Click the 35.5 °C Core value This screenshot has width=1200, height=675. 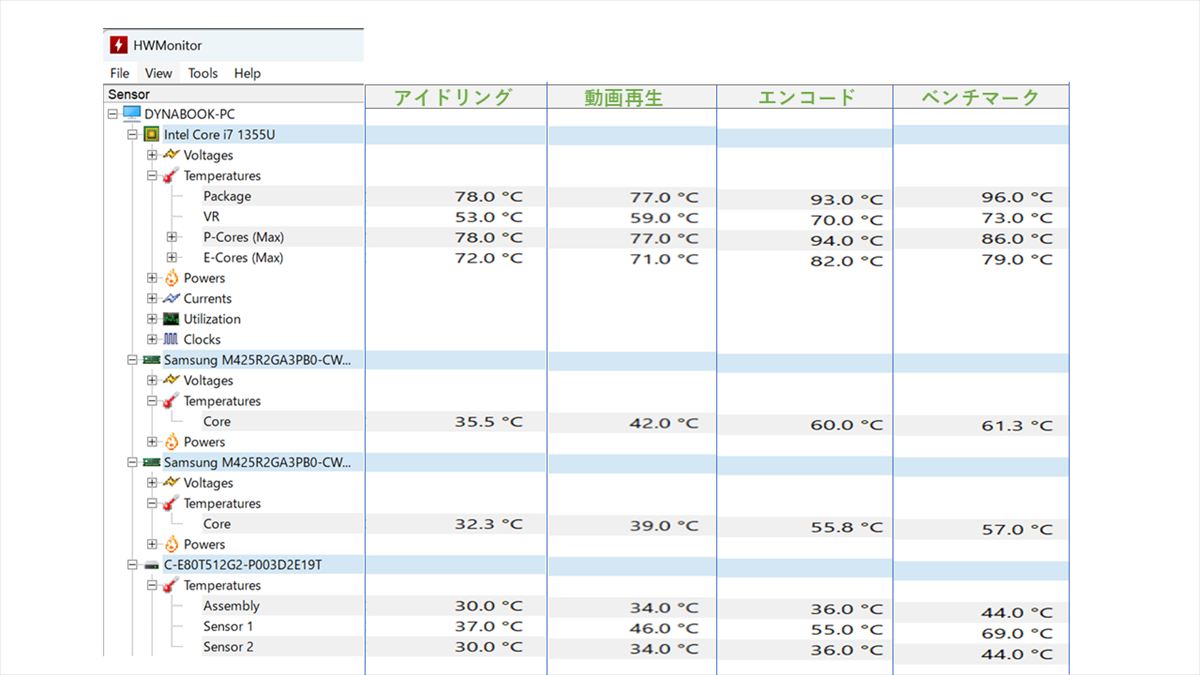click(x=488, y=422)
